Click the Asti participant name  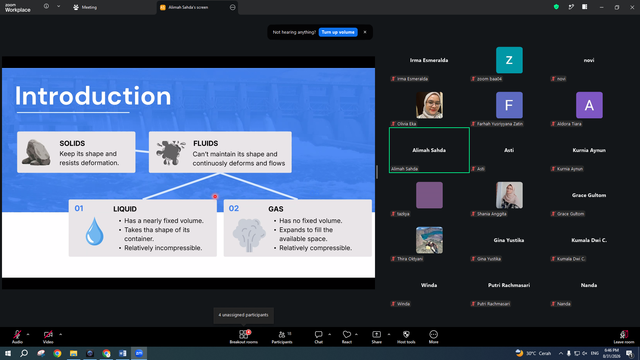pyautogui.click(x=509, y=150)
